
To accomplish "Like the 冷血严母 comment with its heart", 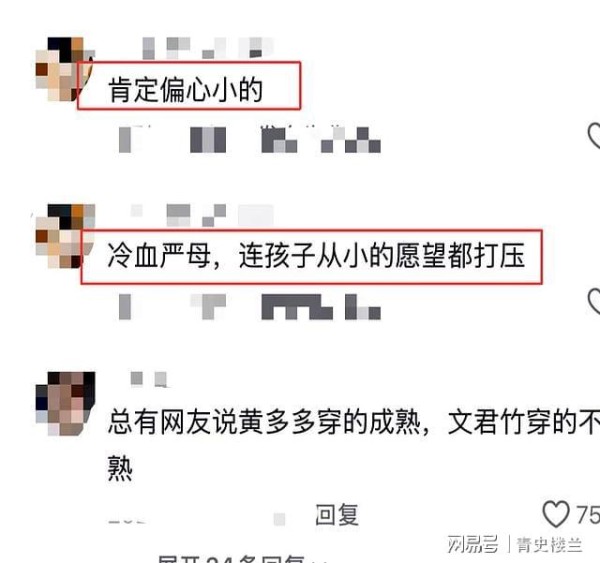I will point(594,302).
